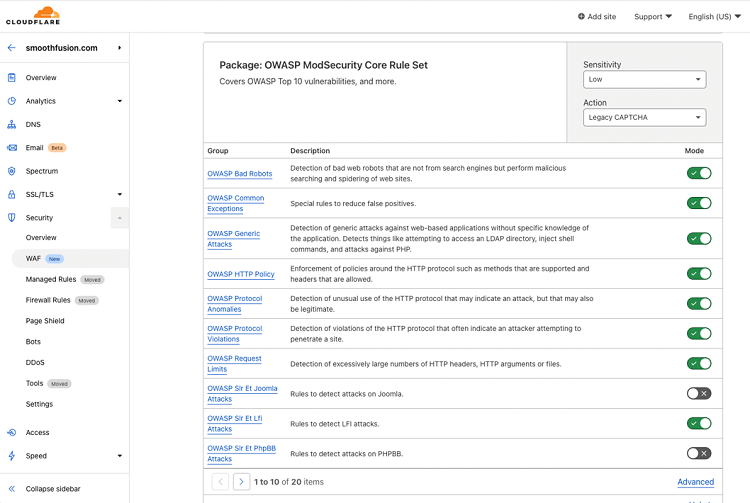750x503 pixels.
Task: Open the English (US) language dropdown
Action: 715,16
